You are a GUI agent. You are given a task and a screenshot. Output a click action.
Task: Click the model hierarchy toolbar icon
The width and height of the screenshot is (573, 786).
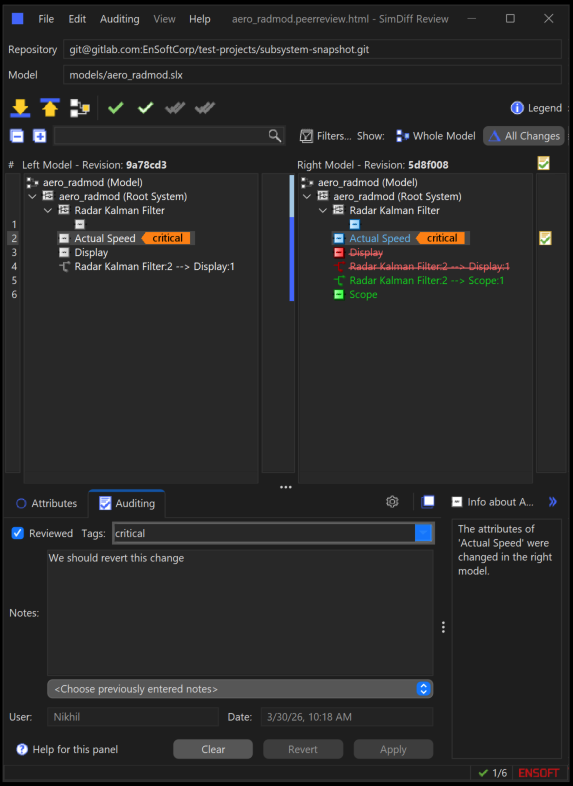pyautogui.click(x=80, y=108)
